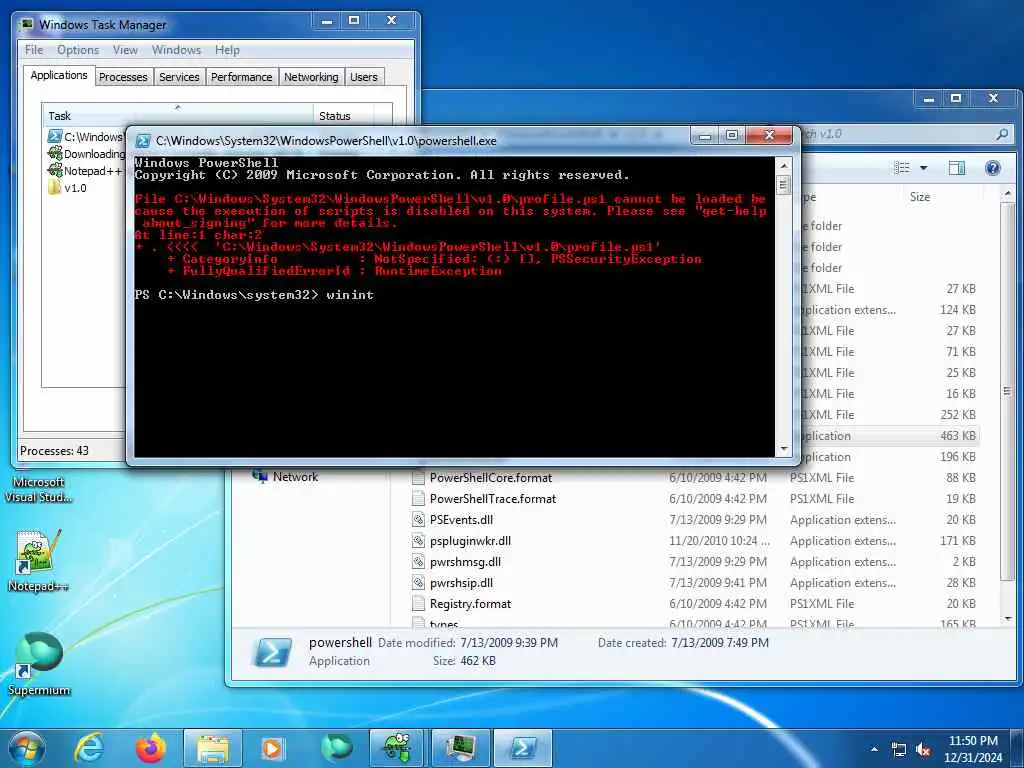The height and width of the screenshot is (768, 1024).
Task: Switch to the Services tab
Action: click(x=179, y=77)
